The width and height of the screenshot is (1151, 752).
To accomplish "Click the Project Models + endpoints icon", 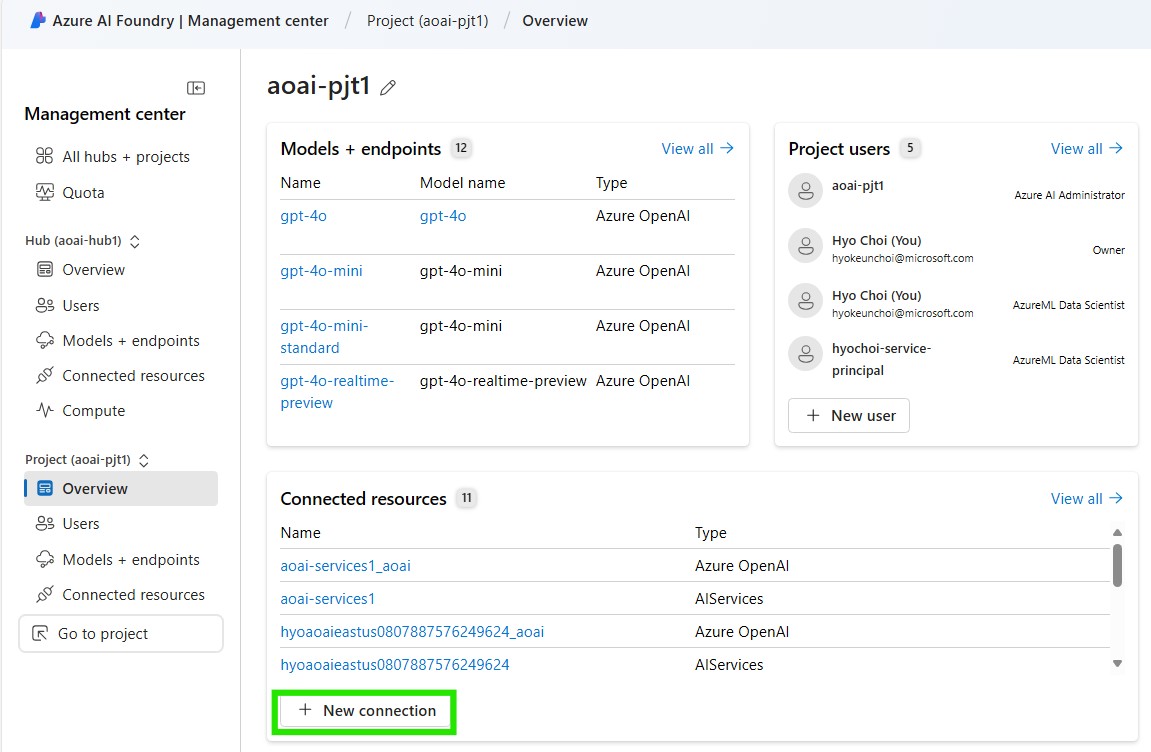I will click(x=45, y=559).
